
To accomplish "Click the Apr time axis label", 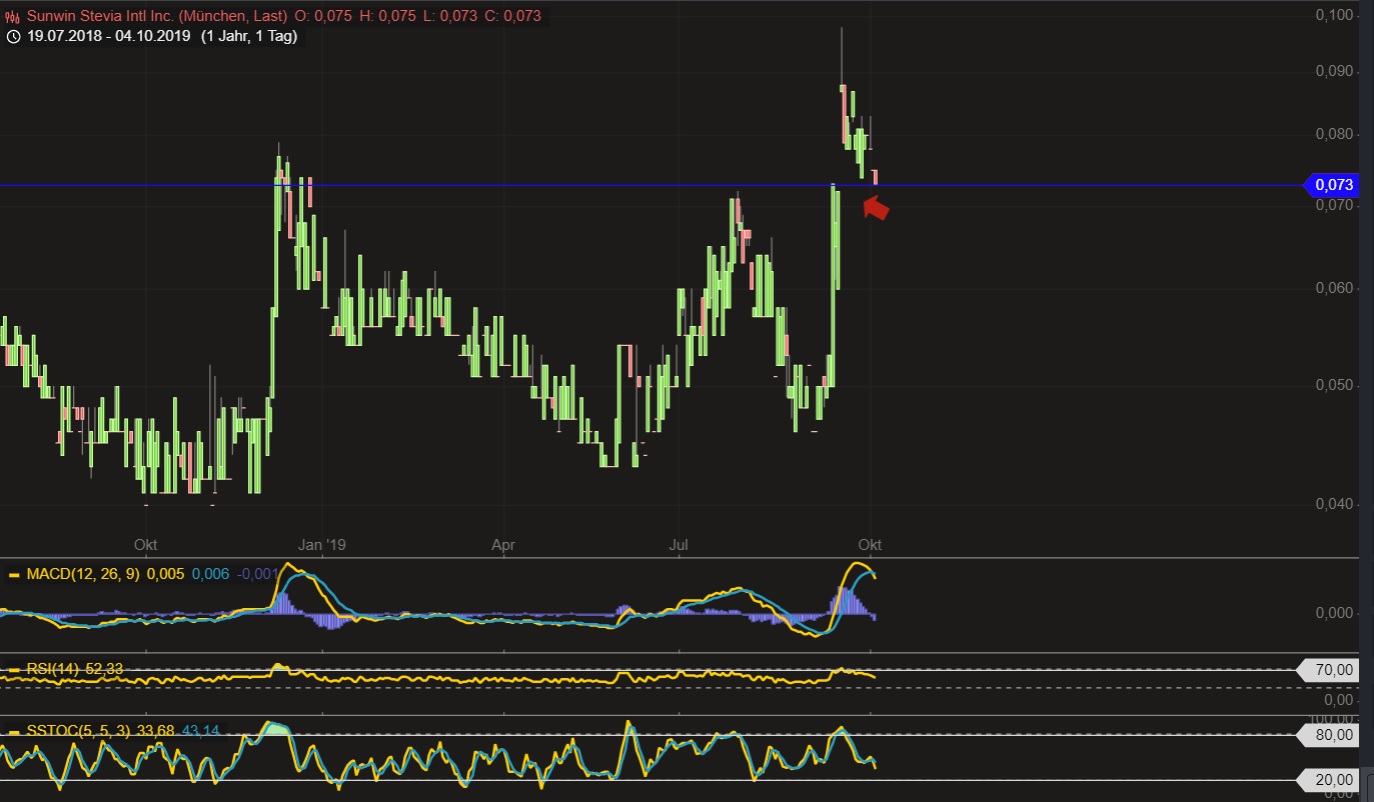I will (503, 545).
